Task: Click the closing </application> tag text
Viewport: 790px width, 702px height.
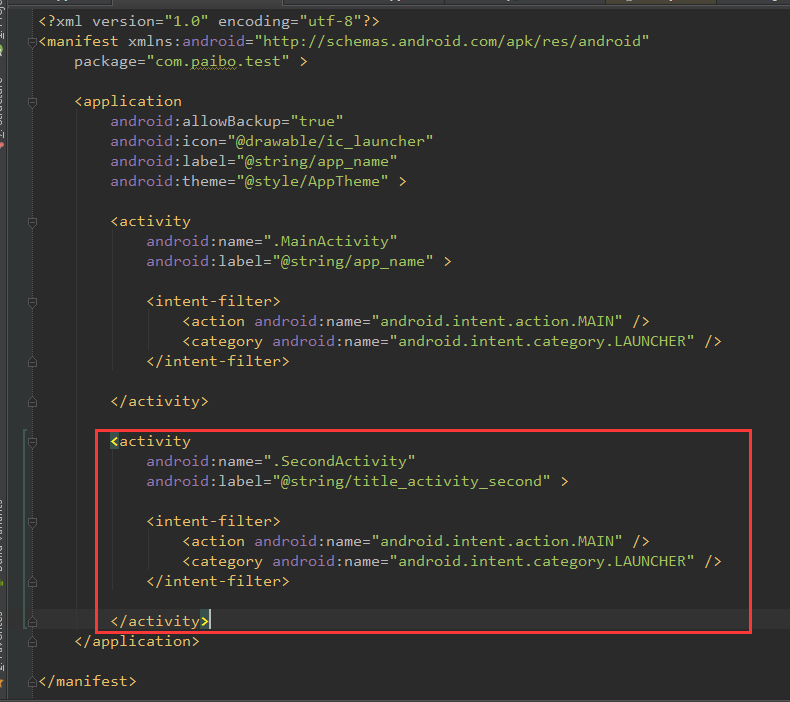Action: click(x=137, y=642)
